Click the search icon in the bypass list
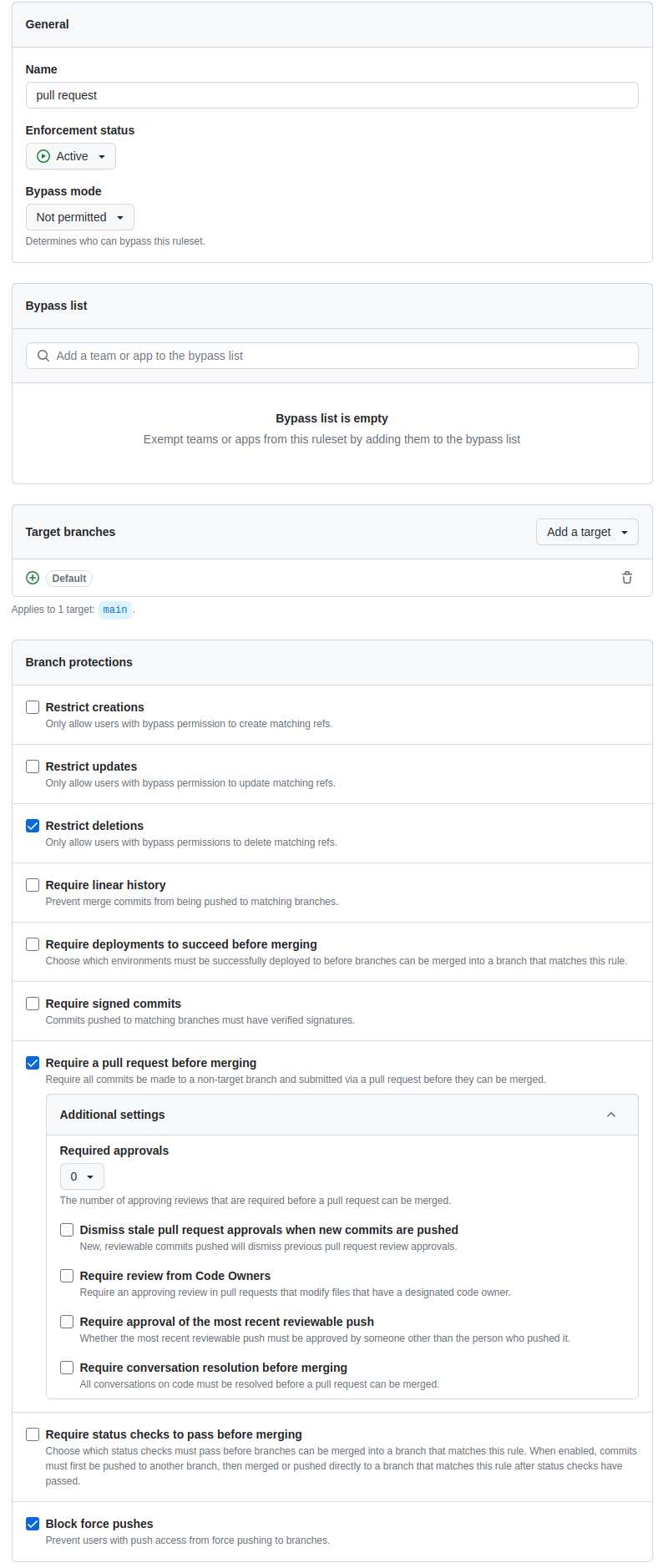The image size is (663, 1568). [x=43, y=356]
